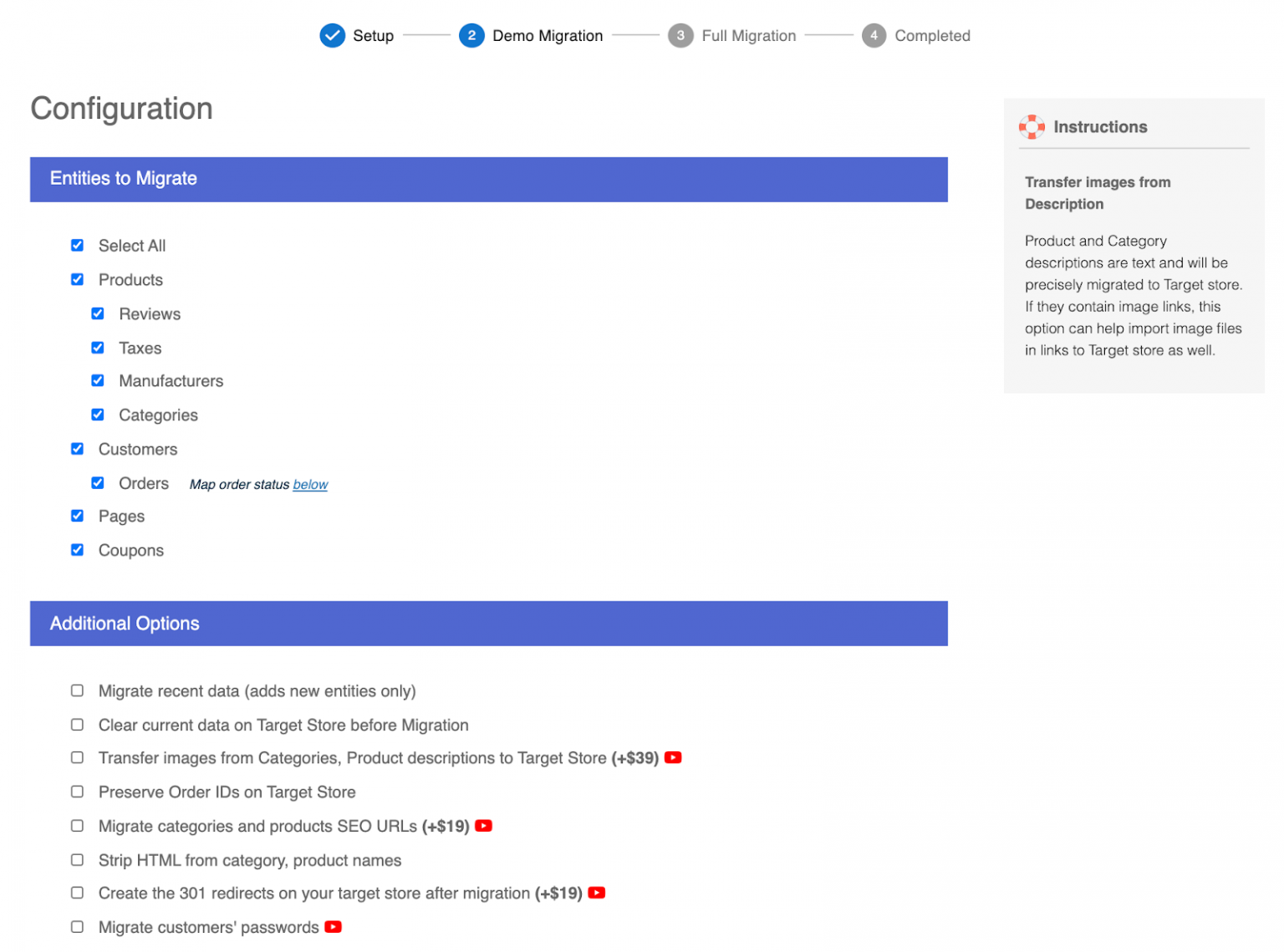Click the lifebuoy Instructions icon
Viewport: 1284px width, 952px height.
[1032, 126]
